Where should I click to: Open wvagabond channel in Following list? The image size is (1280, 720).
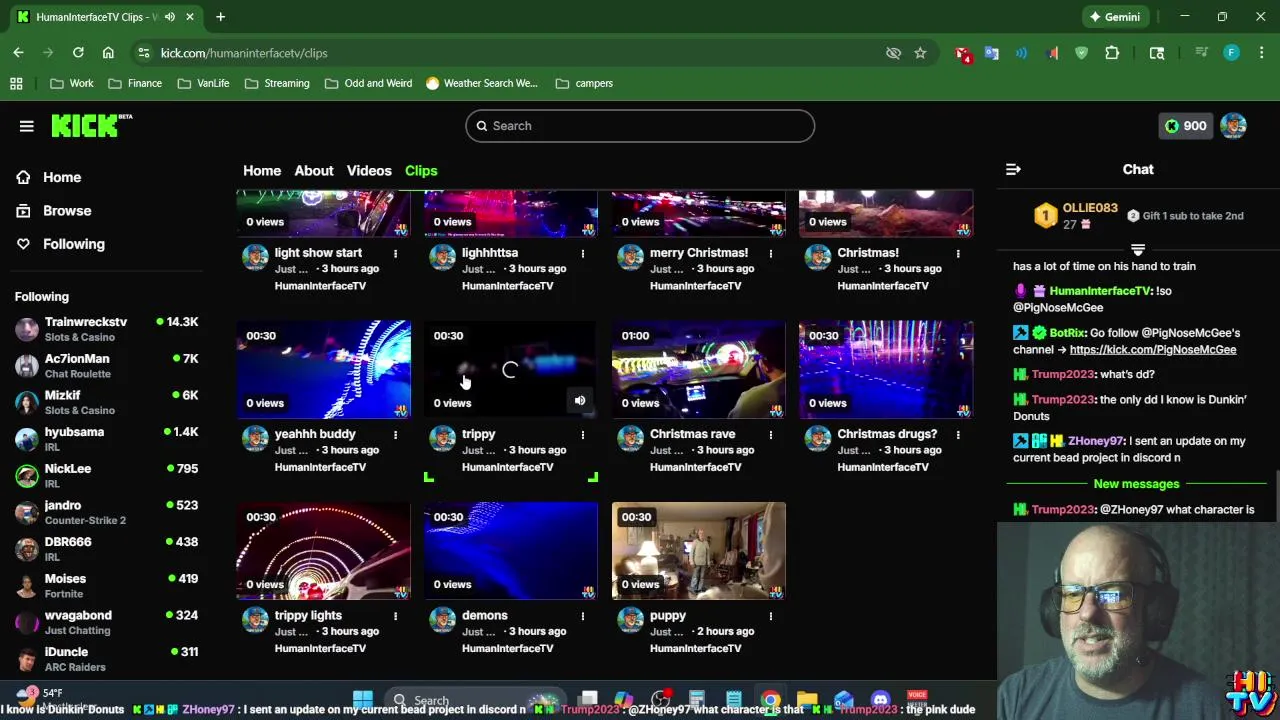[107, 622]
